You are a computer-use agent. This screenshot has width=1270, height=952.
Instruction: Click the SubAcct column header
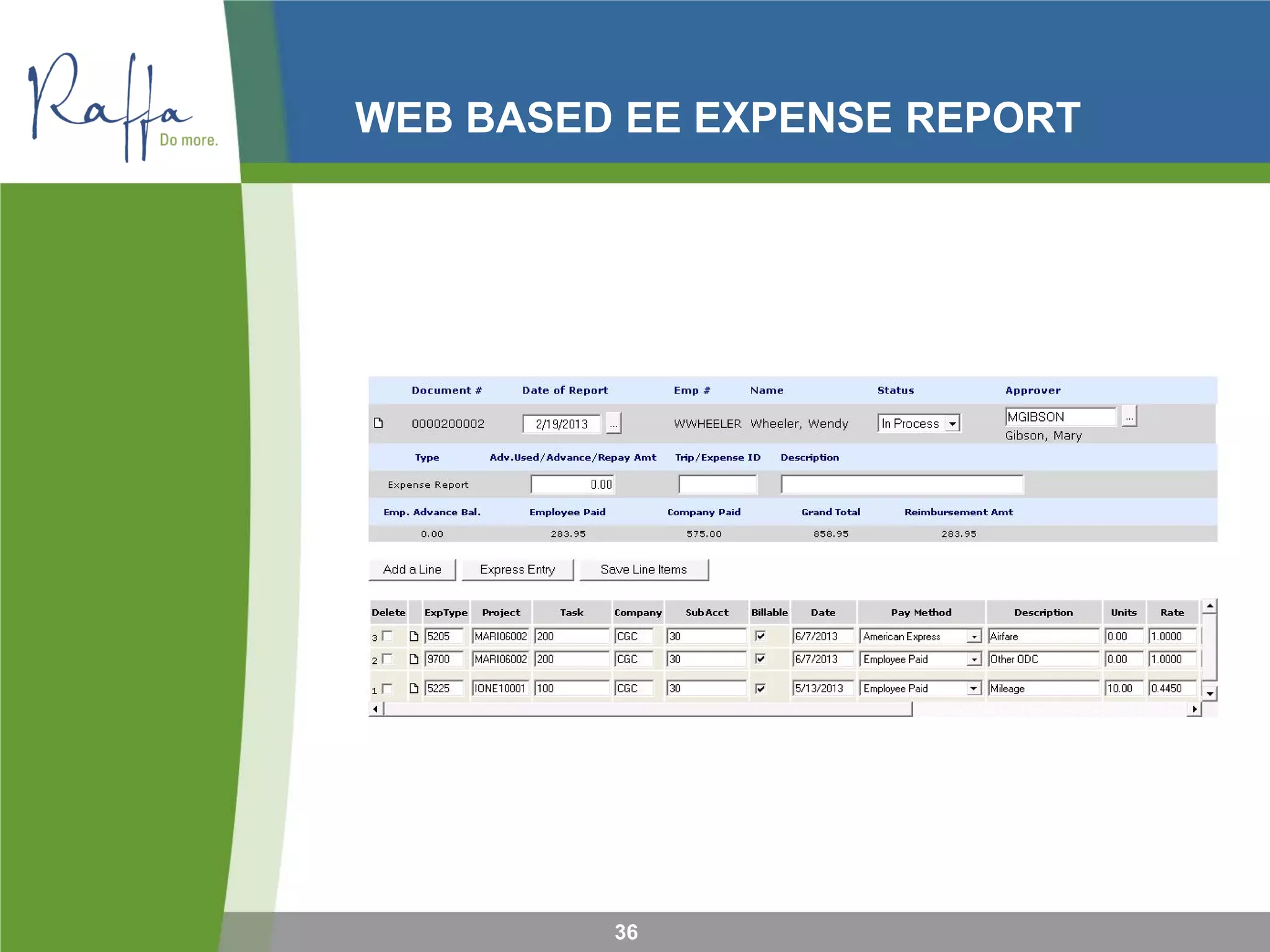click(x=707, y=612)
